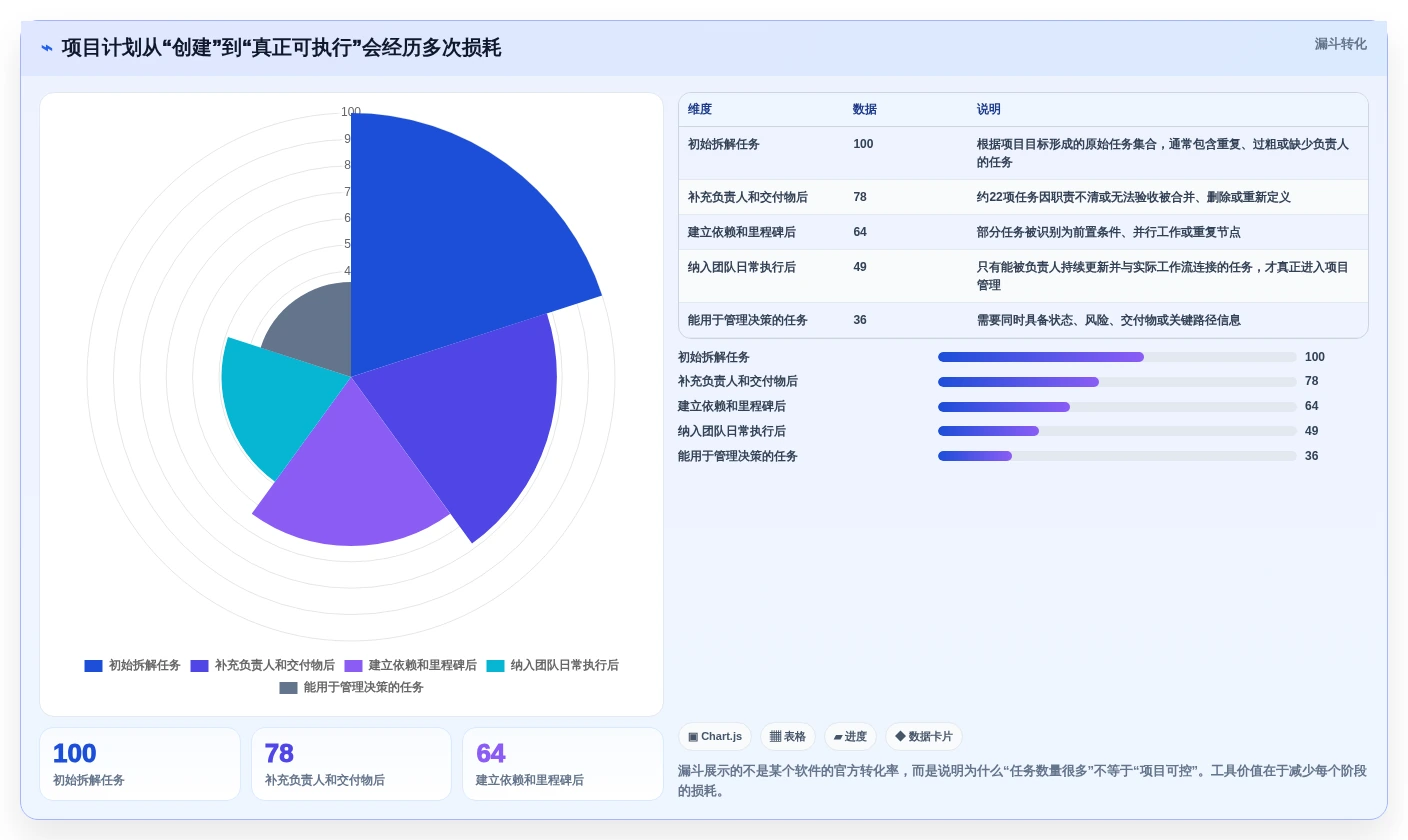Click the 说明 column header

click(989, 110)
